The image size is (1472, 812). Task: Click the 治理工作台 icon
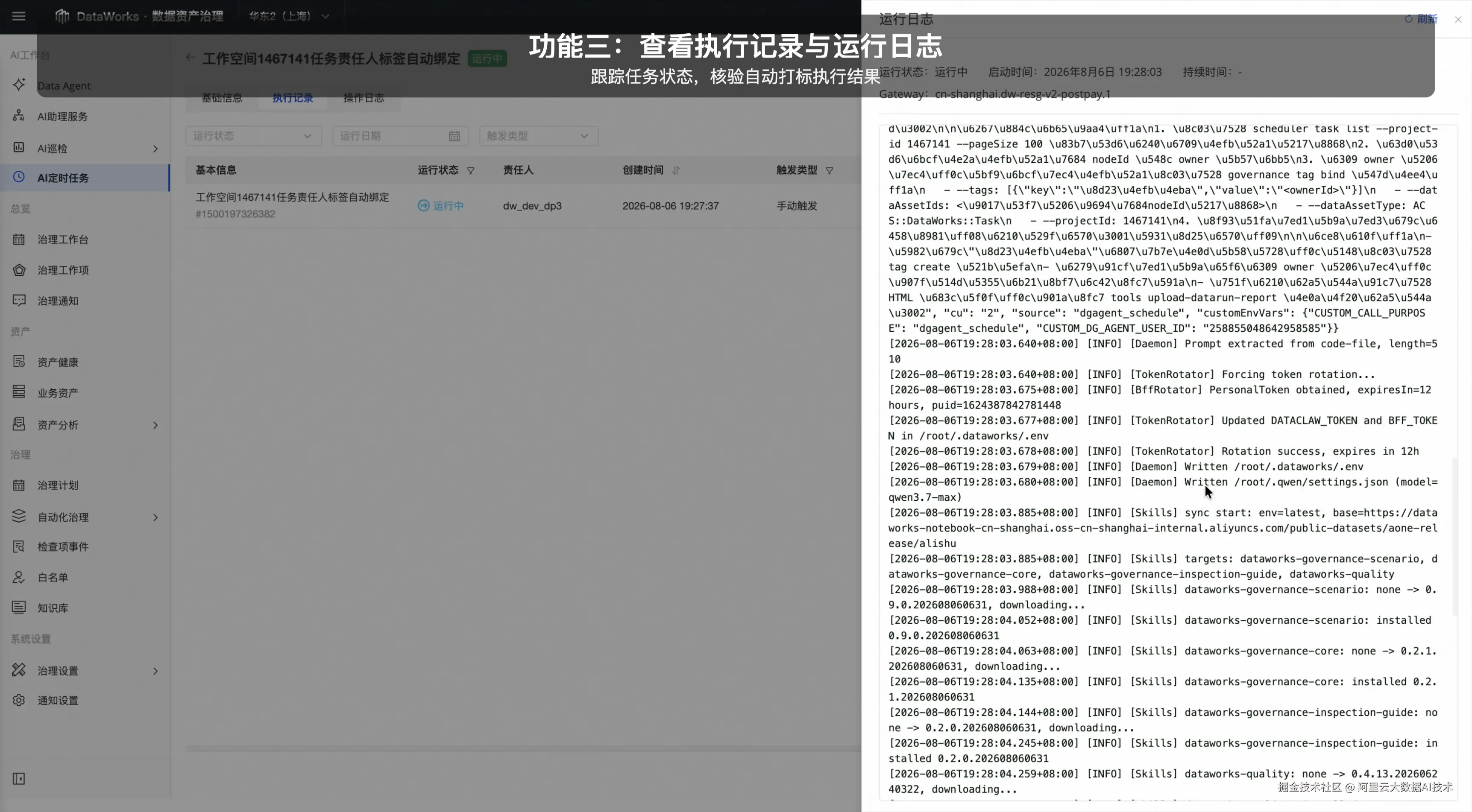tap(19, 239)
